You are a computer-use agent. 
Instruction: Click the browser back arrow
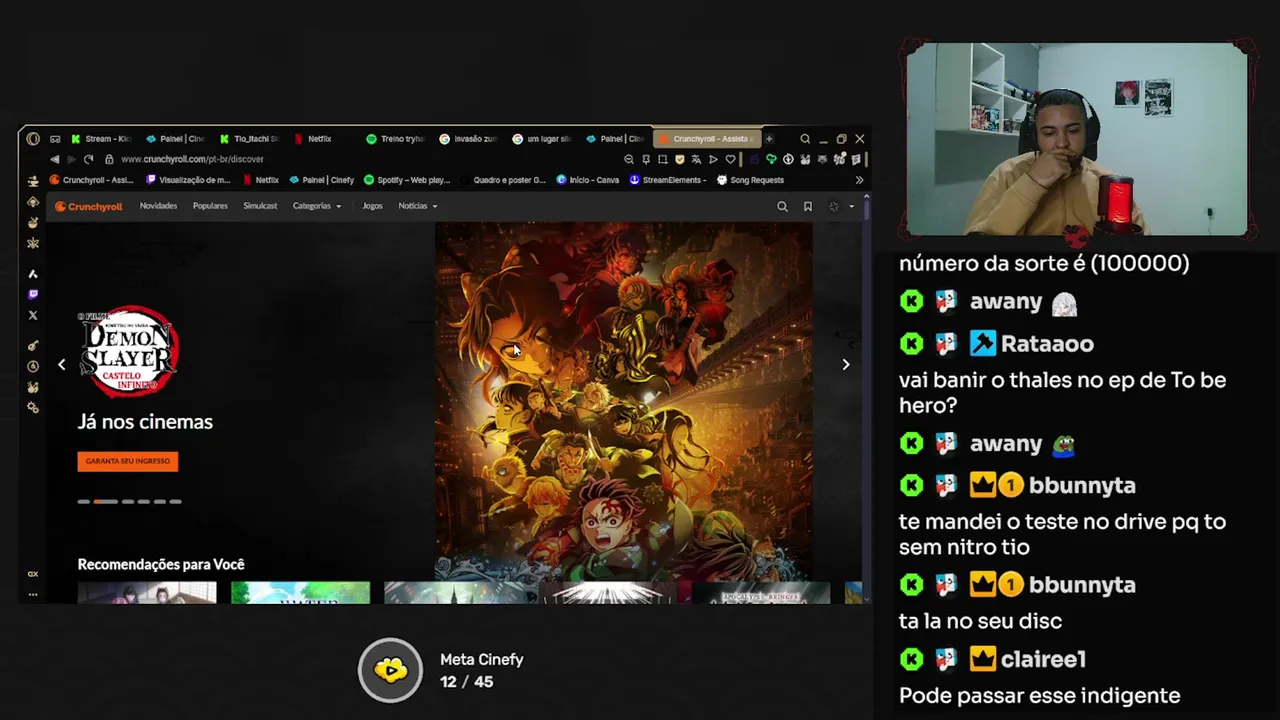tap(55, 159)
